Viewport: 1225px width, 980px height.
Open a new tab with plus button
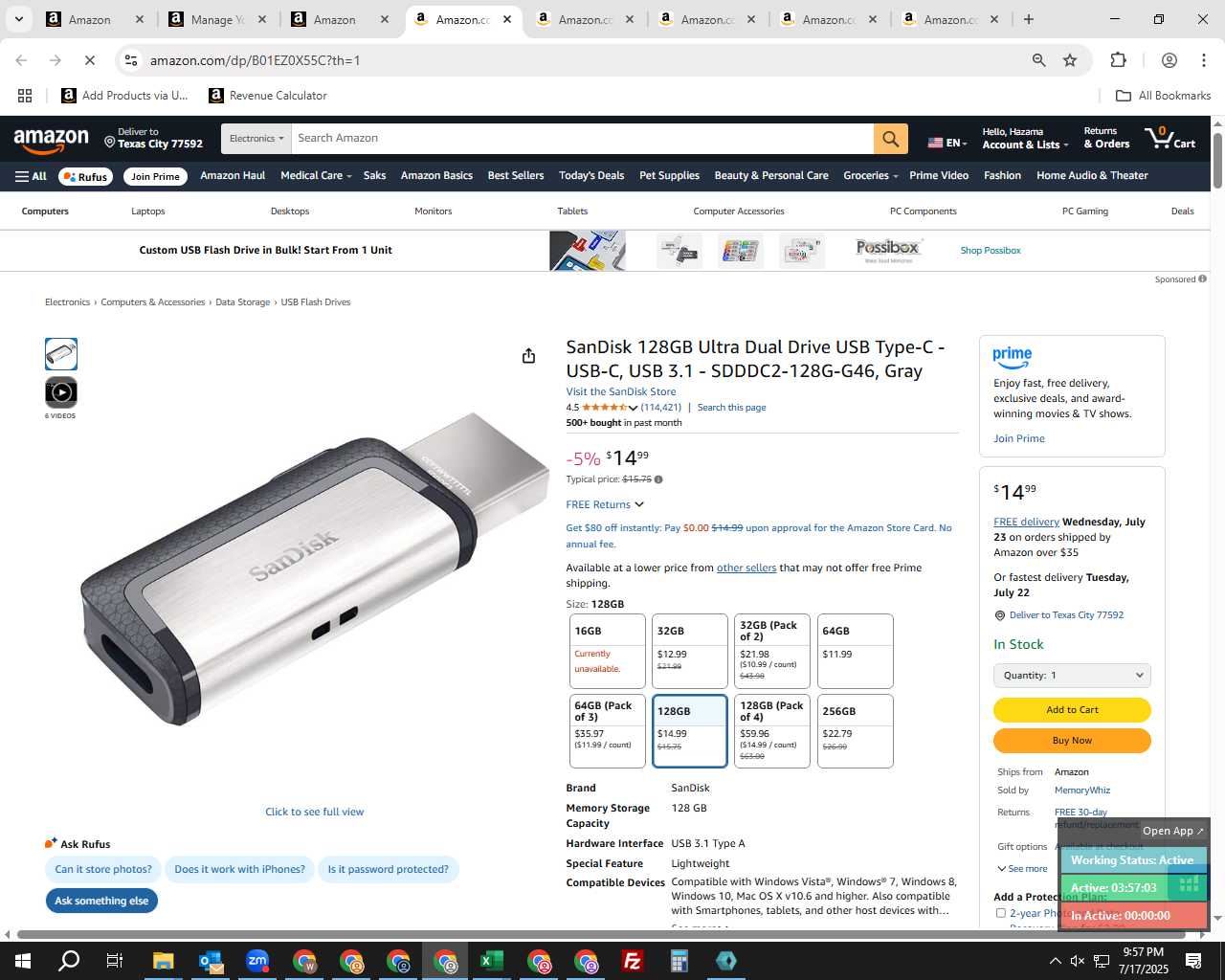click(1028, 19)
